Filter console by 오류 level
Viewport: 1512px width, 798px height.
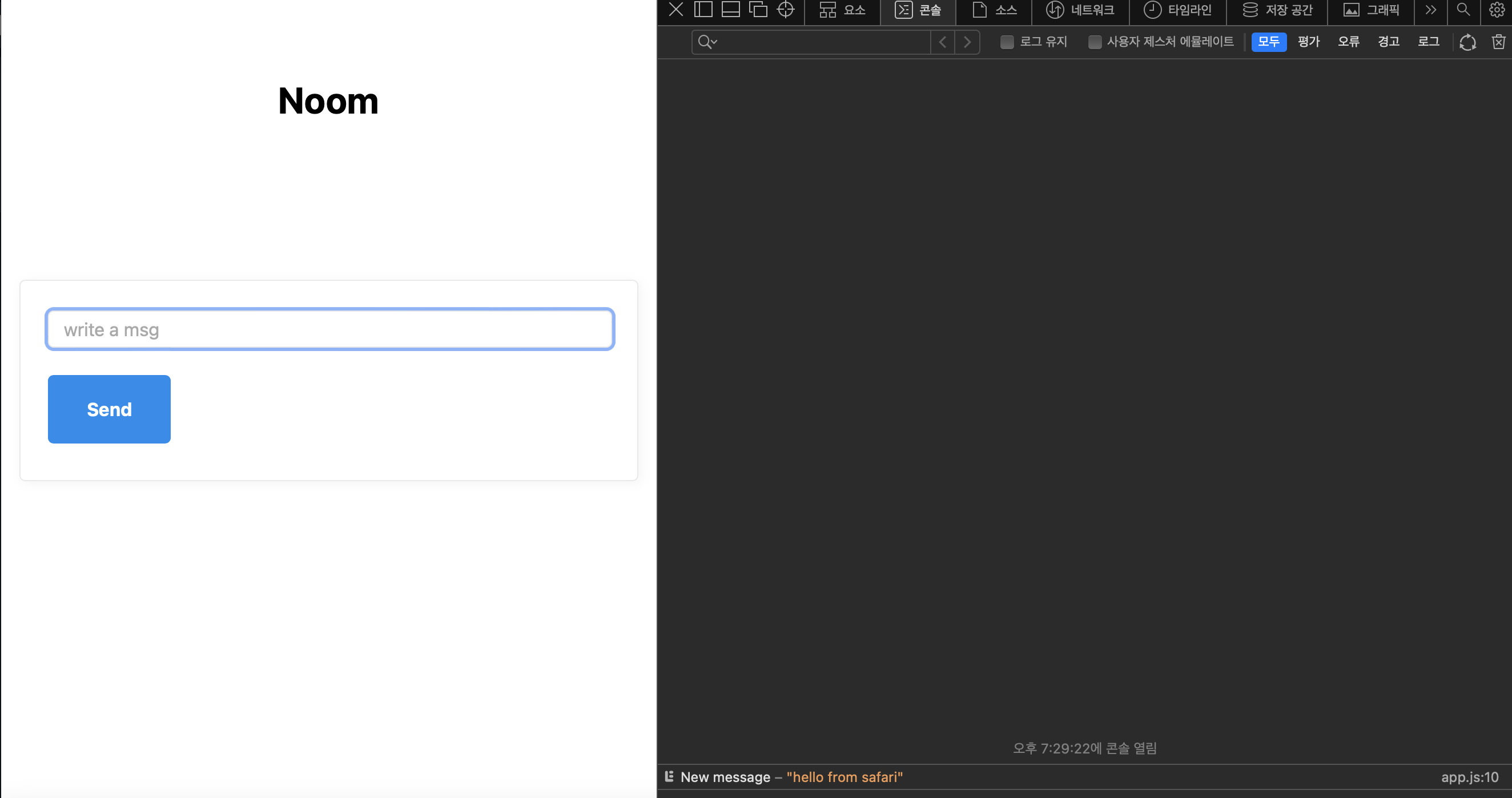(x=1348, y=42)
